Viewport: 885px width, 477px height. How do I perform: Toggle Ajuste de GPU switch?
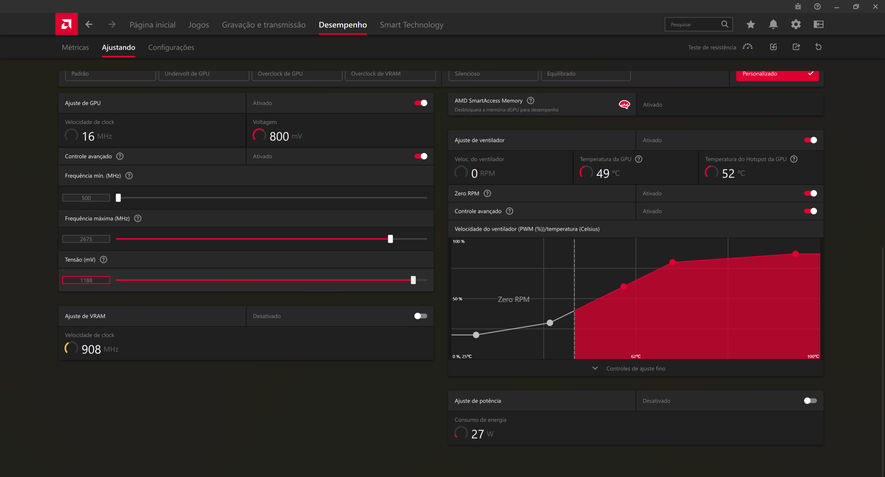pos(421,103)
